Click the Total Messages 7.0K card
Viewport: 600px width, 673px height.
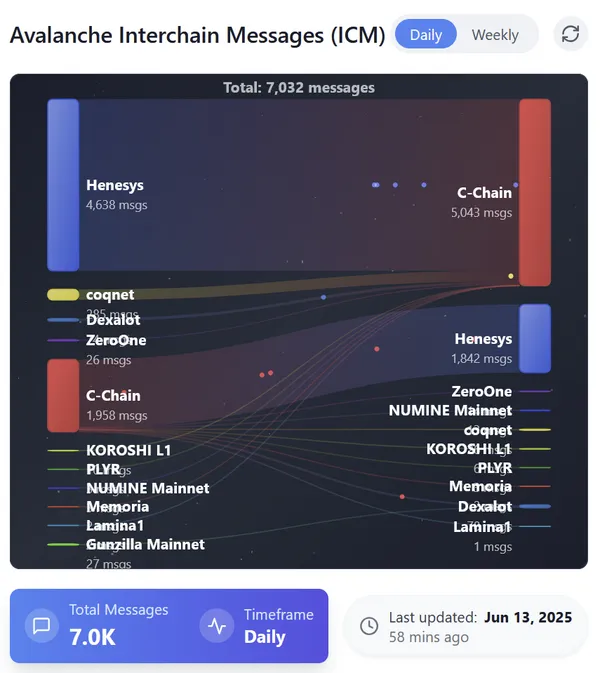tap(169, 626)
